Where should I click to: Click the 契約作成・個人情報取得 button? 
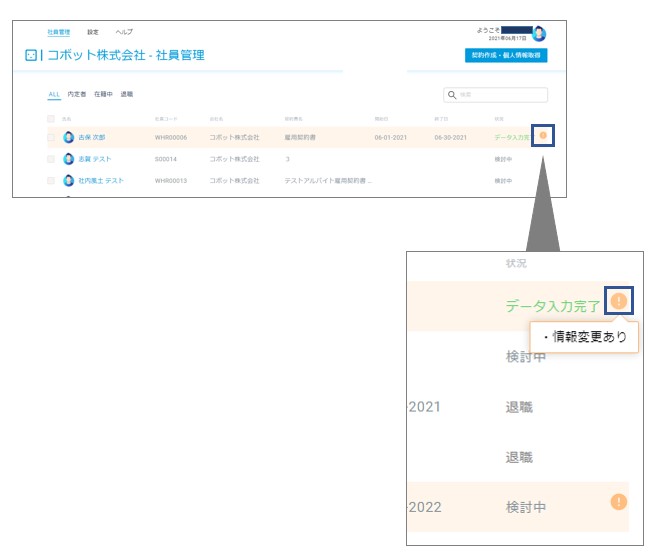(x=506, y=55)
